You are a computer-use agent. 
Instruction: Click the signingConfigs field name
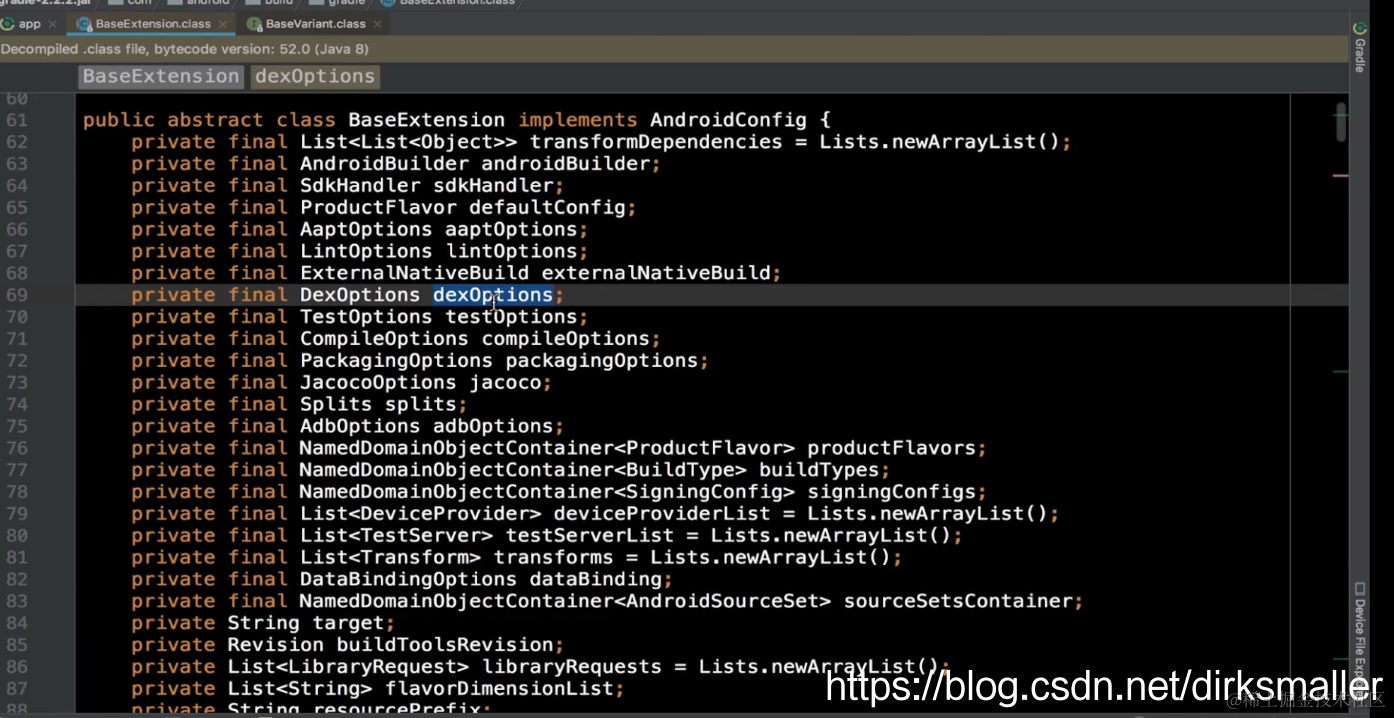891,492
